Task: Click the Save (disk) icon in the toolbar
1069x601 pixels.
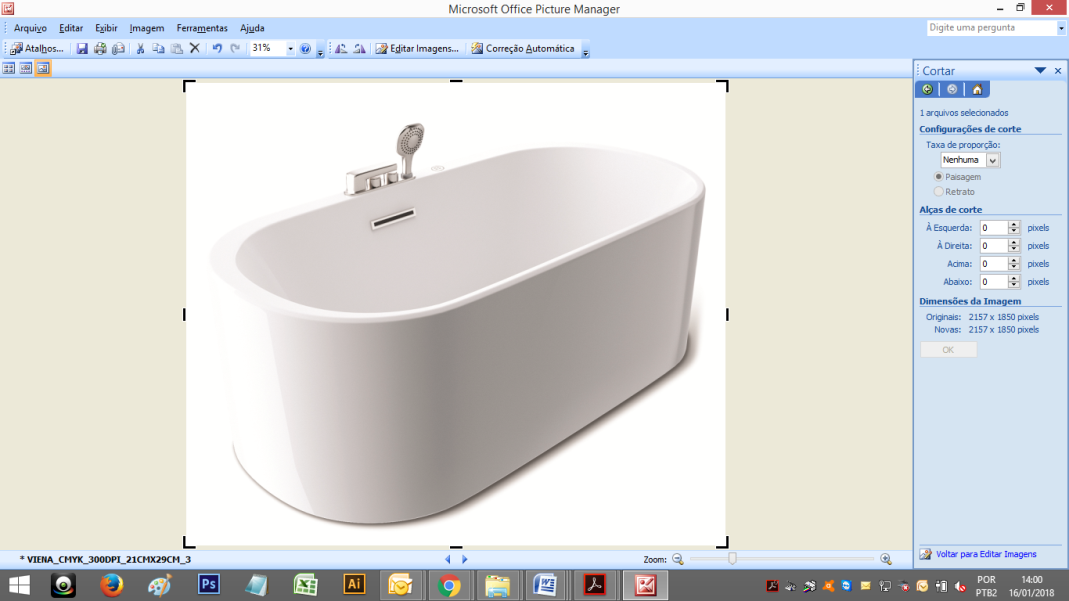Action: point(82,48)
